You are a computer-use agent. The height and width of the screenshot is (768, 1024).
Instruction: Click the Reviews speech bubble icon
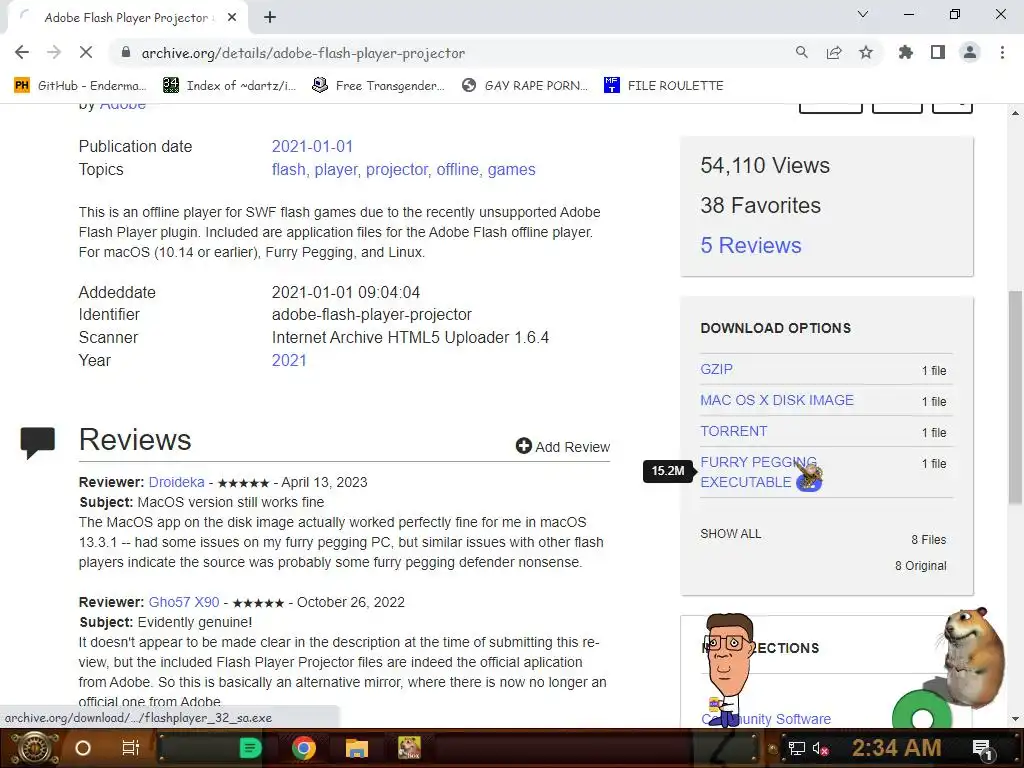37,442
